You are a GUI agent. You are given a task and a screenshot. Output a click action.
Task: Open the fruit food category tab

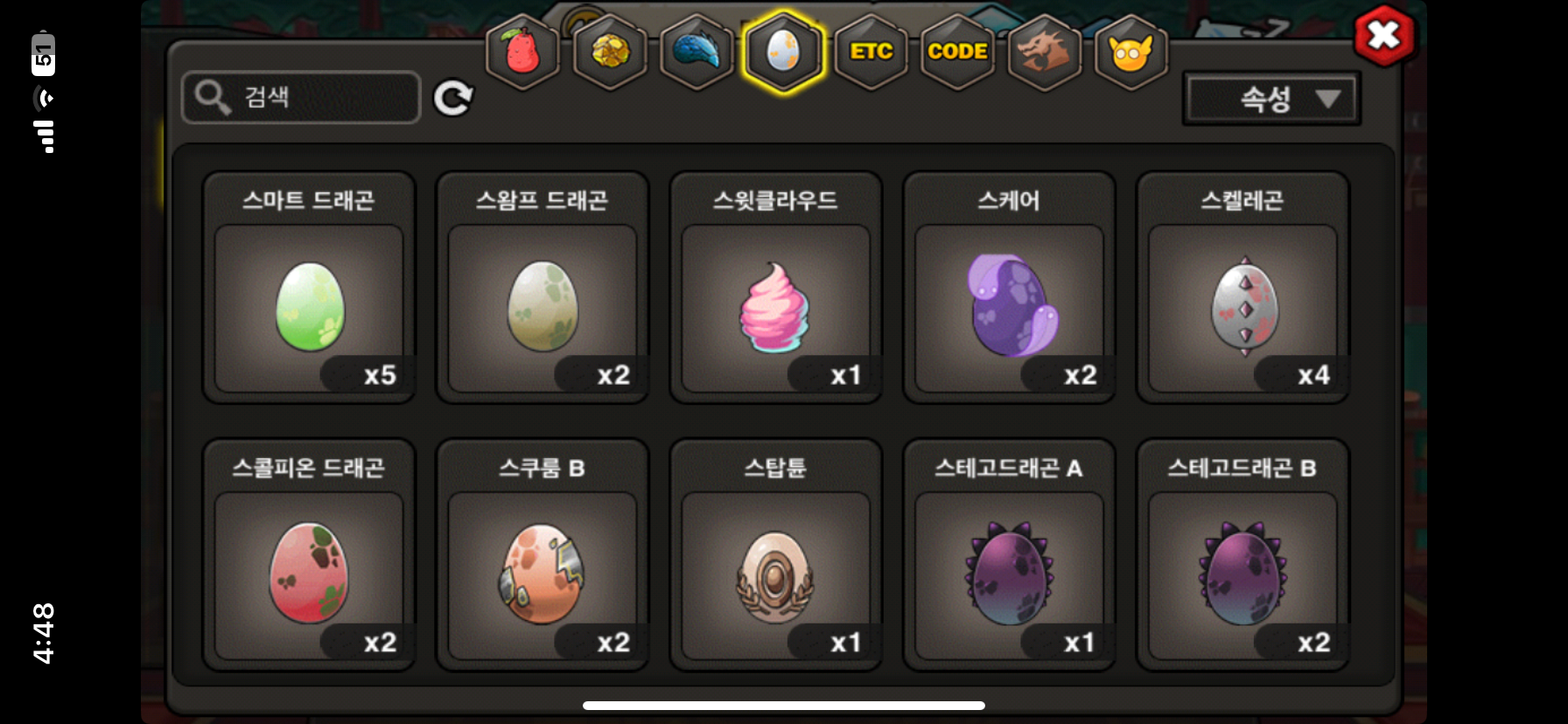(x=522, y=52)
